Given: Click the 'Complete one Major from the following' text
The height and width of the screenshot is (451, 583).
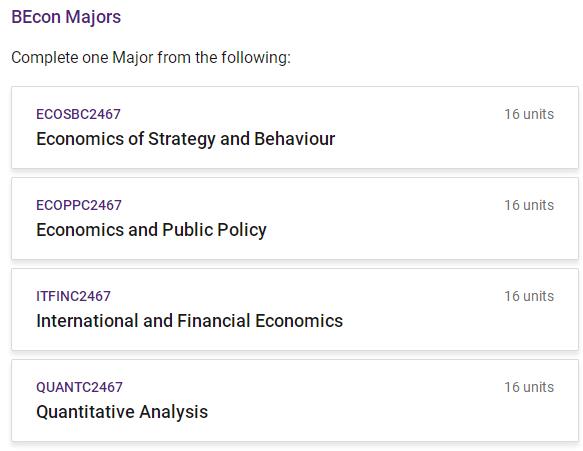Looking at the screenshot, I should (x=151, y=58).
